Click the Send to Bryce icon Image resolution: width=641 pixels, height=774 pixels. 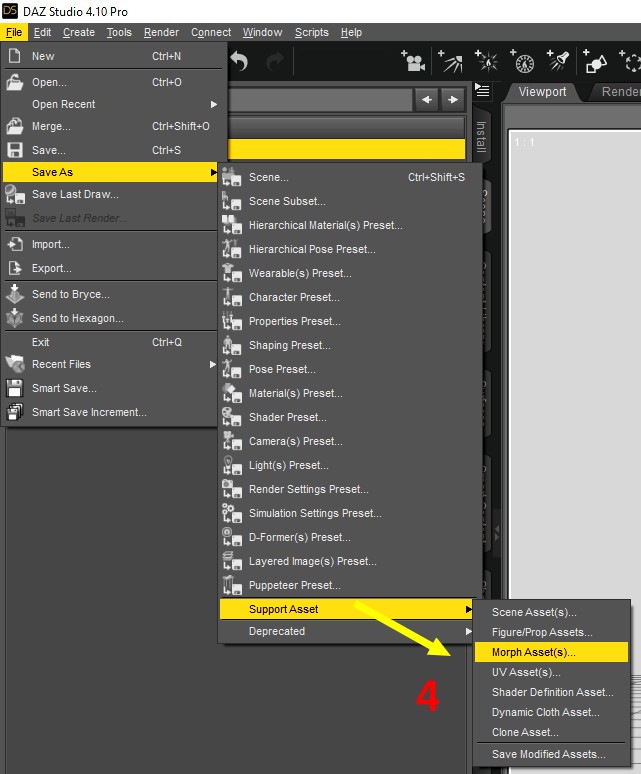pos(15,294)
